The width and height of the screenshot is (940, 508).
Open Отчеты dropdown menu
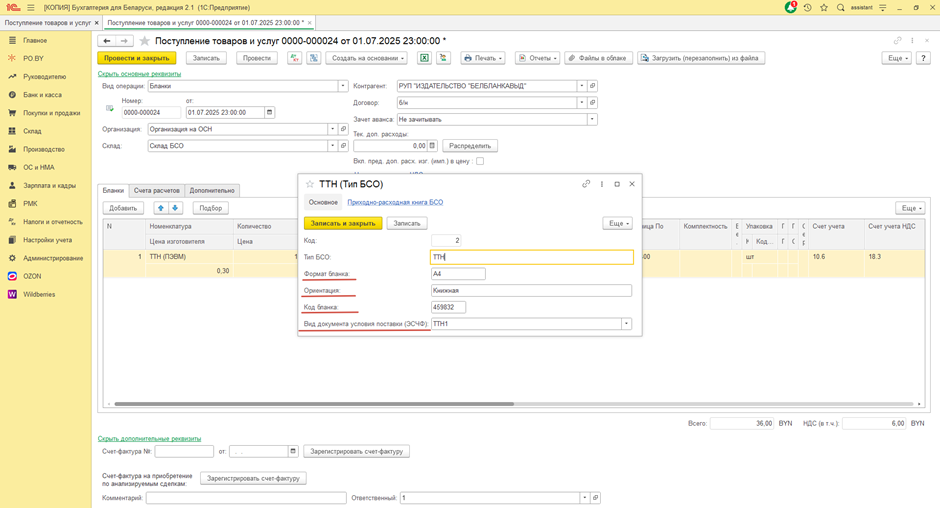pyautogui.click(x=537, y=58)
